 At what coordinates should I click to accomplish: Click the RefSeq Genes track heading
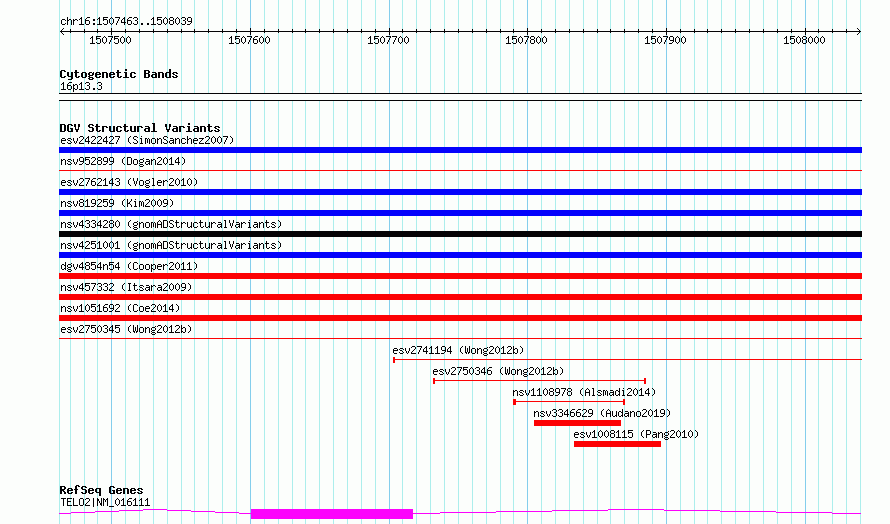pos(101,490)
